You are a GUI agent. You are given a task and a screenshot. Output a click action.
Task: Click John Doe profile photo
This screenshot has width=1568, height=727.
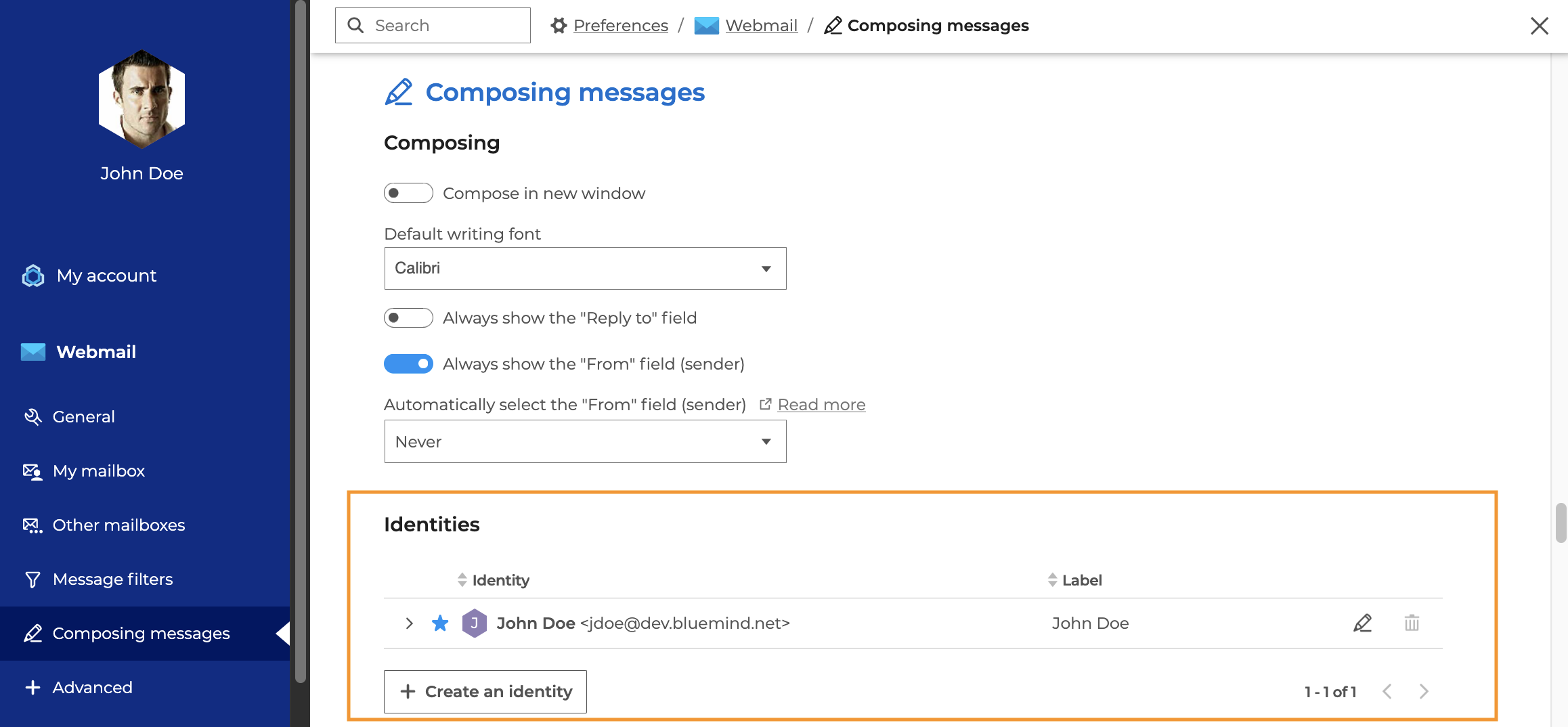click(x=141, y=100)
